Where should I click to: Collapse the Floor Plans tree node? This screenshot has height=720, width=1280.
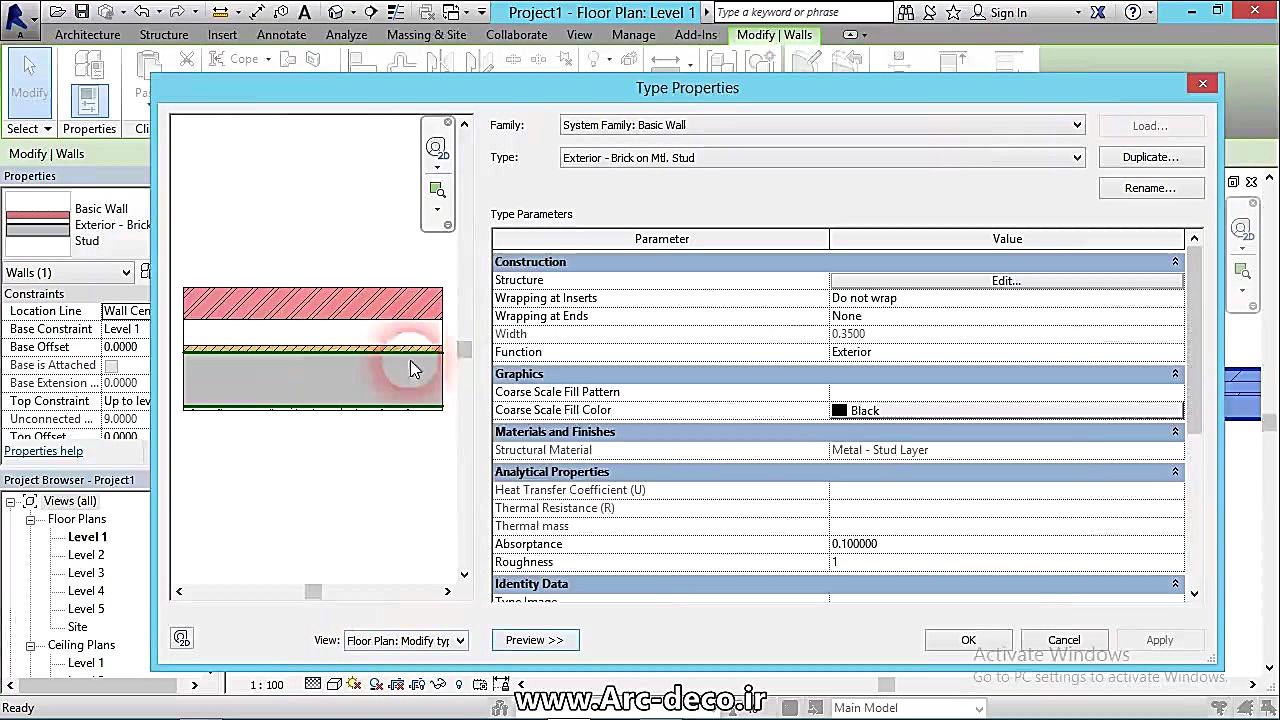[31, 519]
